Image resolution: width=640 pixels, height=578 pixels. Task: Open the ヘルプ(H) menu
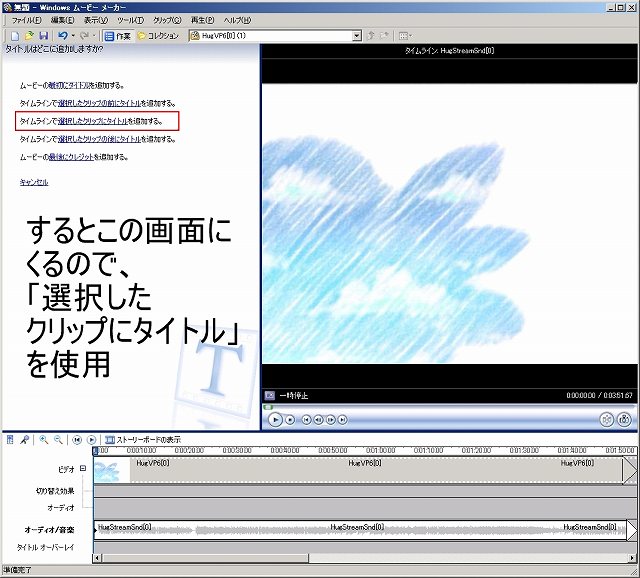[237, 20]
